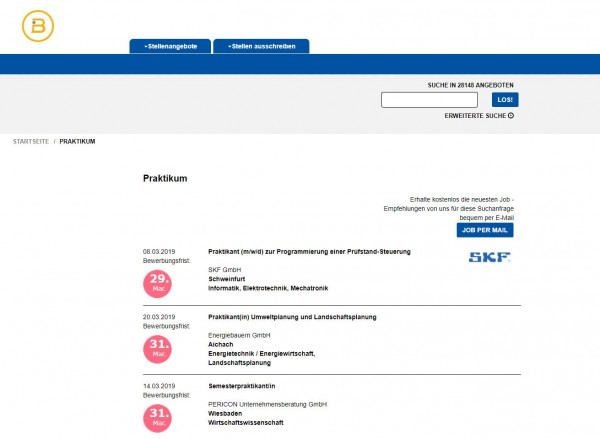This screenshot has height=439, width=600.
Task: Click the 29. Mar deadline badge
Action: 158,284
